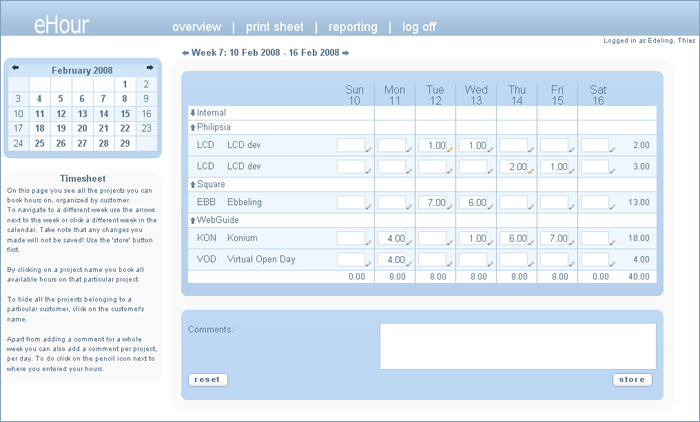Click the 13.00 Ebbeling row total

pyautogui.click(x=639, y=202)
